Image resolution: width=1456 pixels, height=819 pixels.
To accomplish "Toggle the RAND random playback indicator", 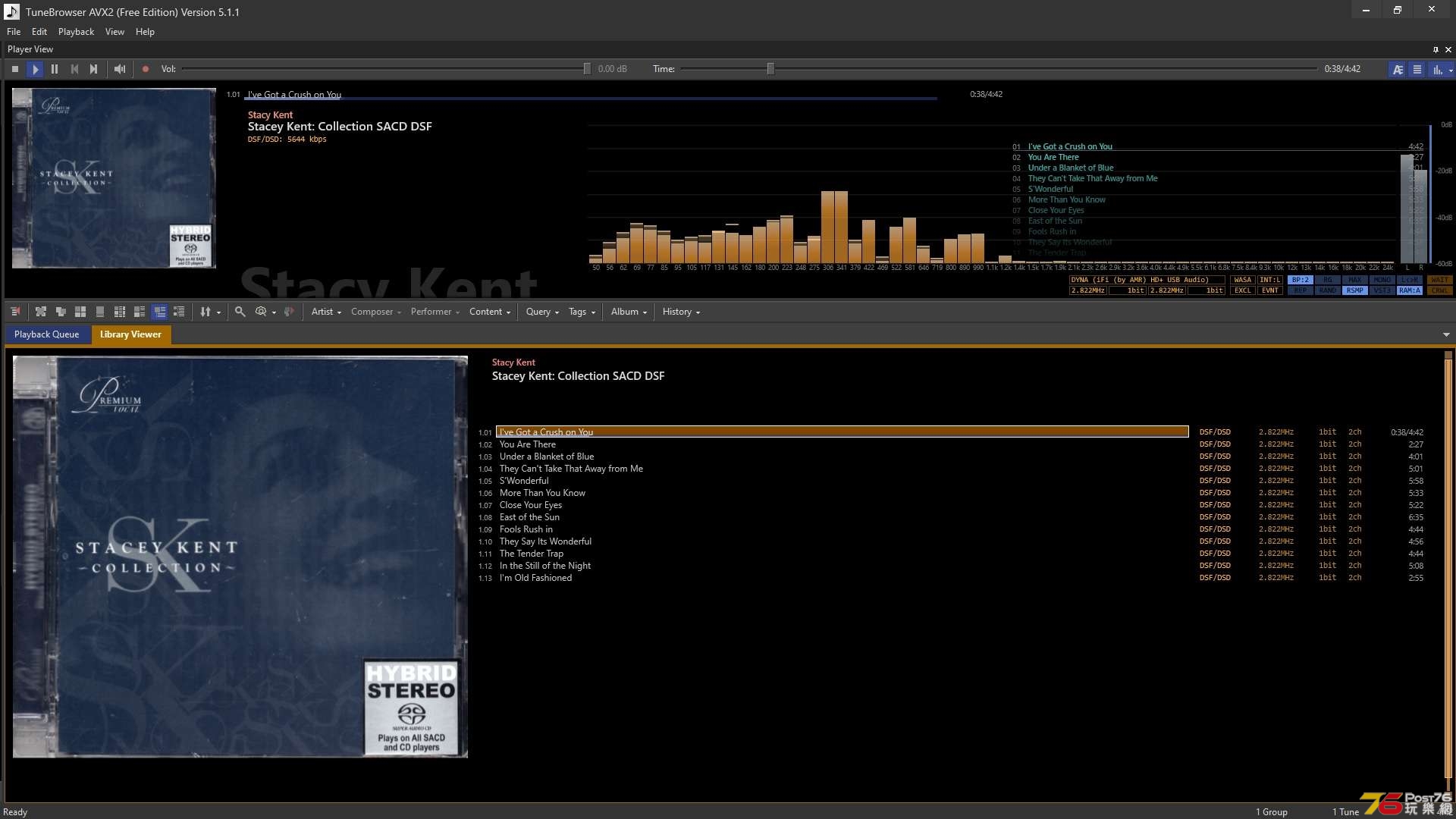I will tap(1328, 290).
